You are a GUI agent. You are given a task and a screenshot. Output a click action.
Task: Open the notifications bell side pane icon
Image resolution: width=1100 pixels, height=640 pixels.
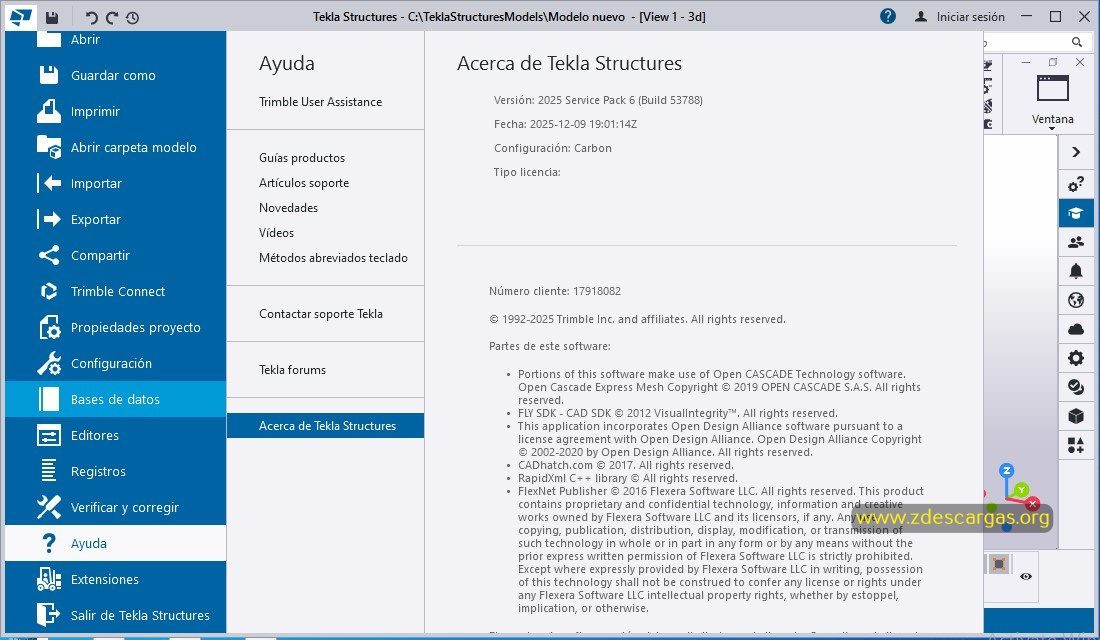(1076, 271)
